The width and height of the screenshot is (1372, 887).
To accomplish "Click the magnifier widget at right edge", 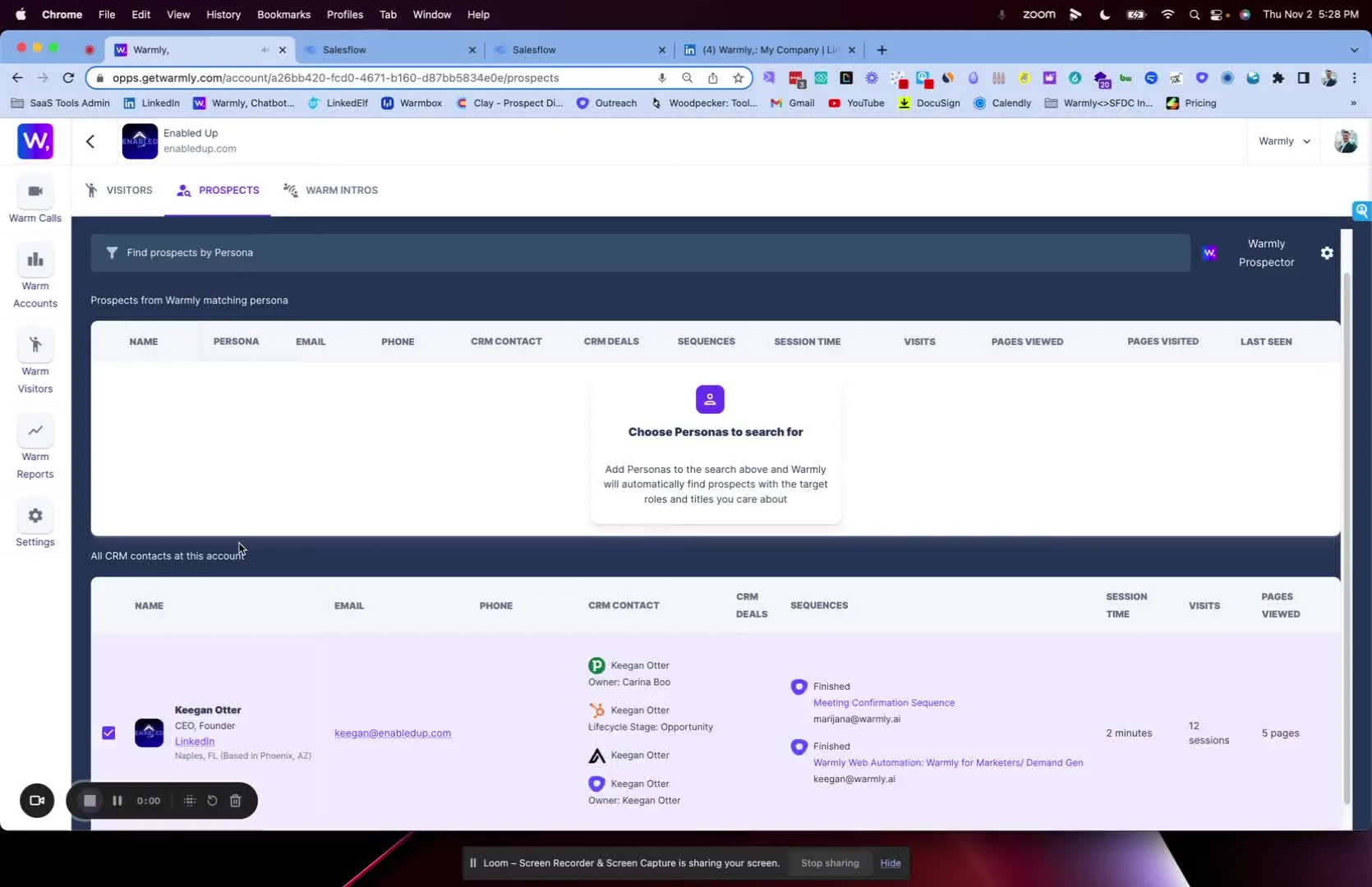I will (x=1361, y=211).
